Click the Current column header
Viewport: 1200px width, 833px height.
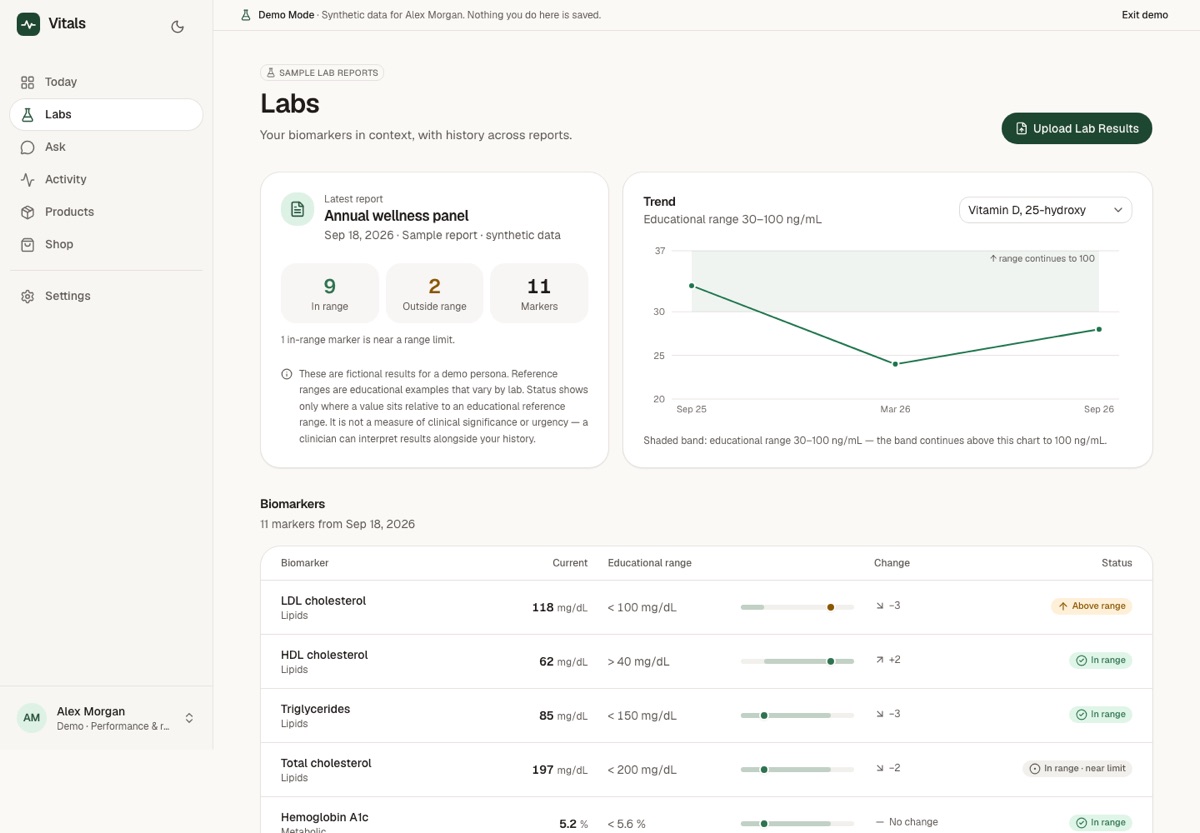point(570,563)
